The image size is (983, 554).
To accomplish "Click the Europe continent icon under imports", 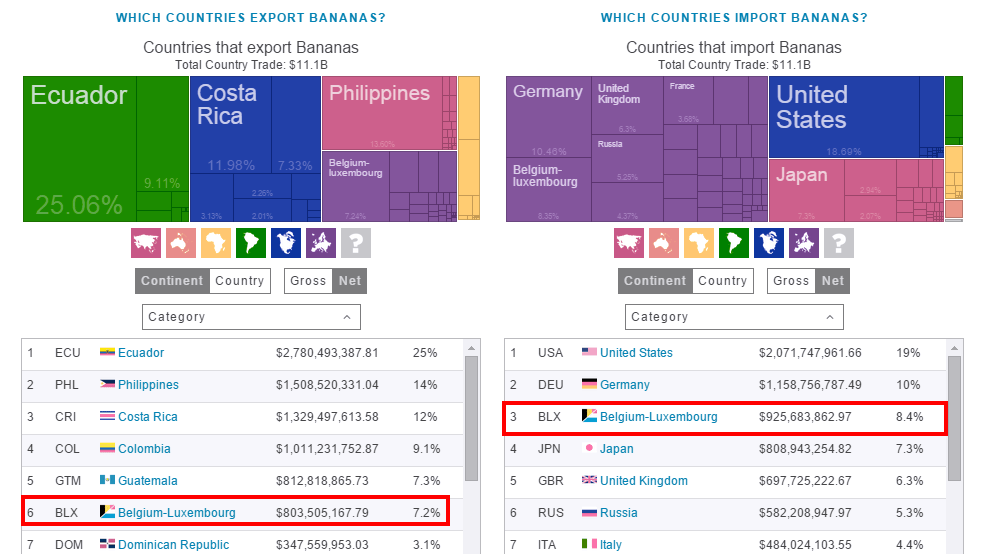I will click(804, 243).
